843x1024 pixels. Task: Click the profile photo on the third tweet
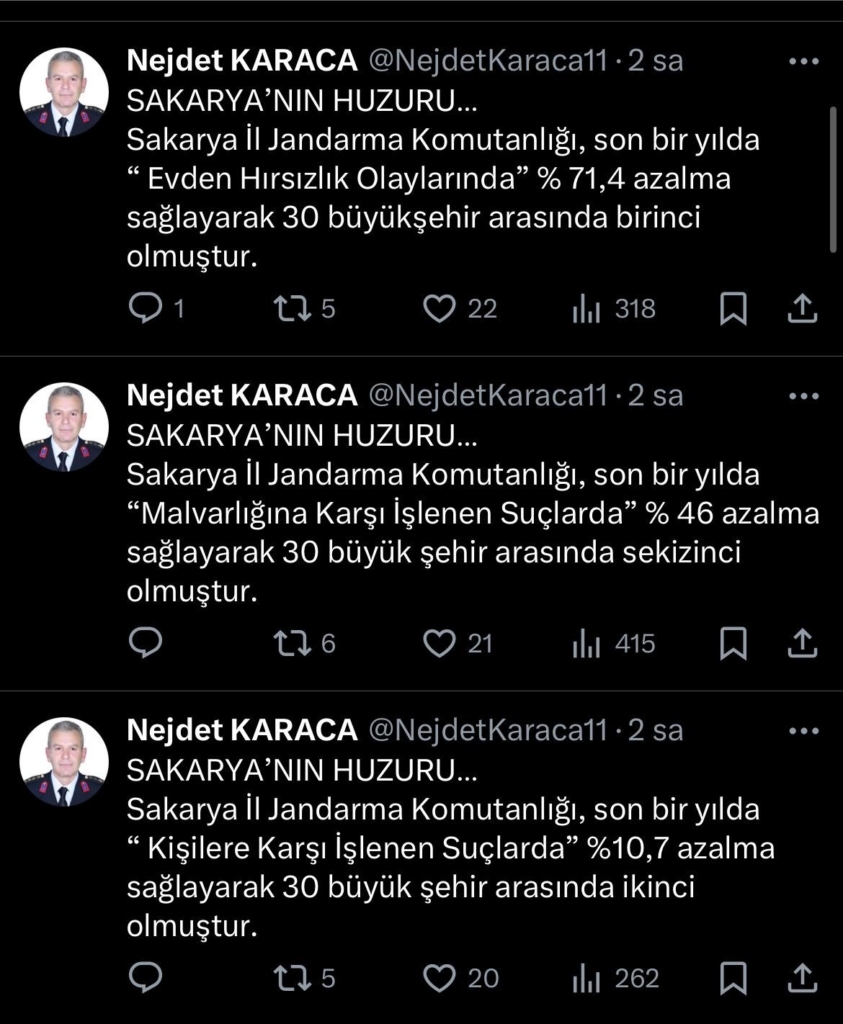[64, 762]
